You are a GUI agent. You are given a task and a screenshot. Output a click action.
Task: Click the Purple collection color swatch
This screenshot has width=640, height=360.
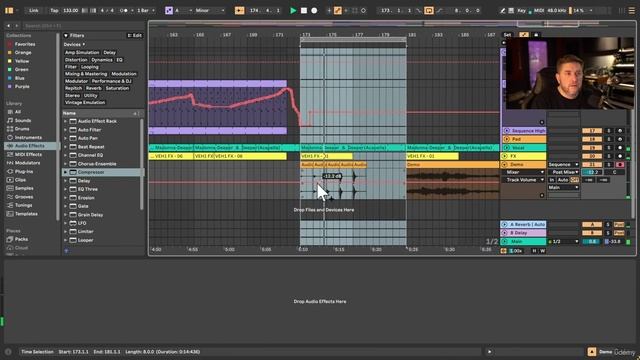pyautogui.click(x=10, y=87)
